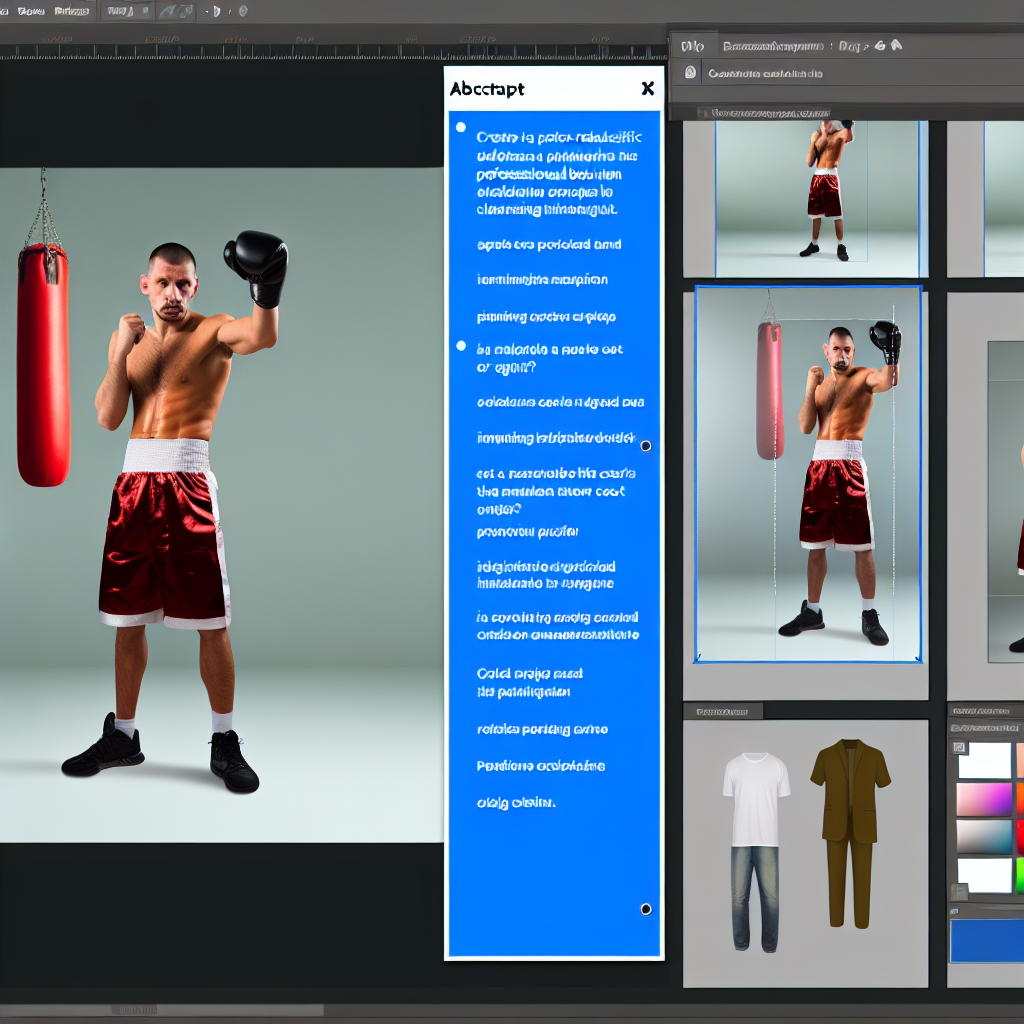1024x1024 pixels.
Task: Toggle the dark dot mid-right of blue panel
Action: coord(645,446)
